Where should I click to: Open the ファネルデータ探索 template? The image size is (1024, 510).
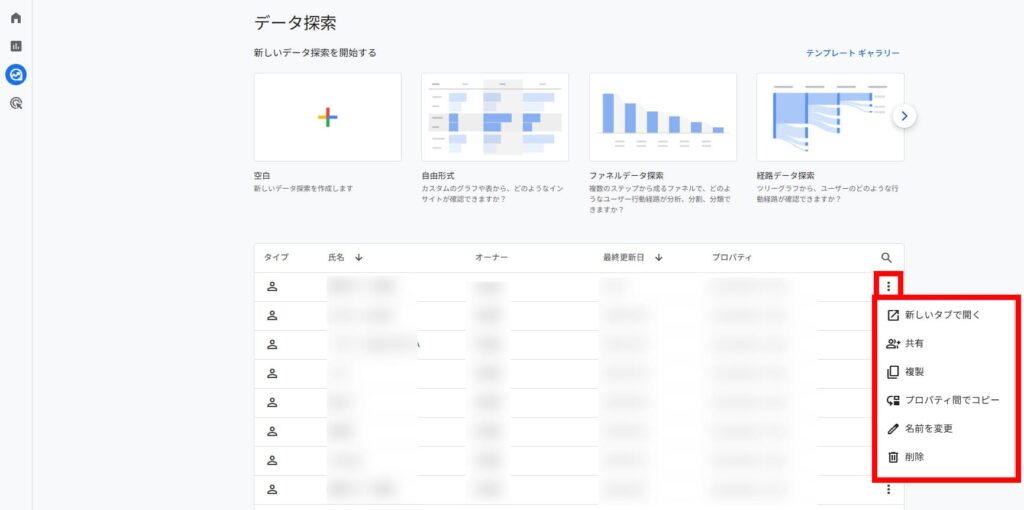point(662,117)
